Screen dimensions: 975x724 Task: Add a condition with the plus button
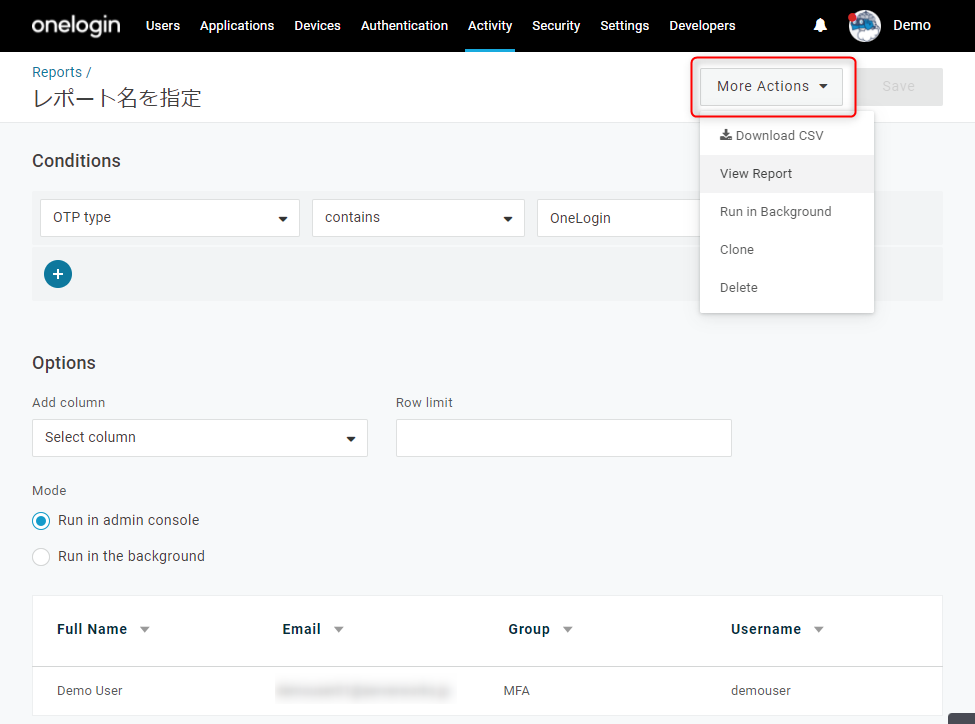point(58,274)
